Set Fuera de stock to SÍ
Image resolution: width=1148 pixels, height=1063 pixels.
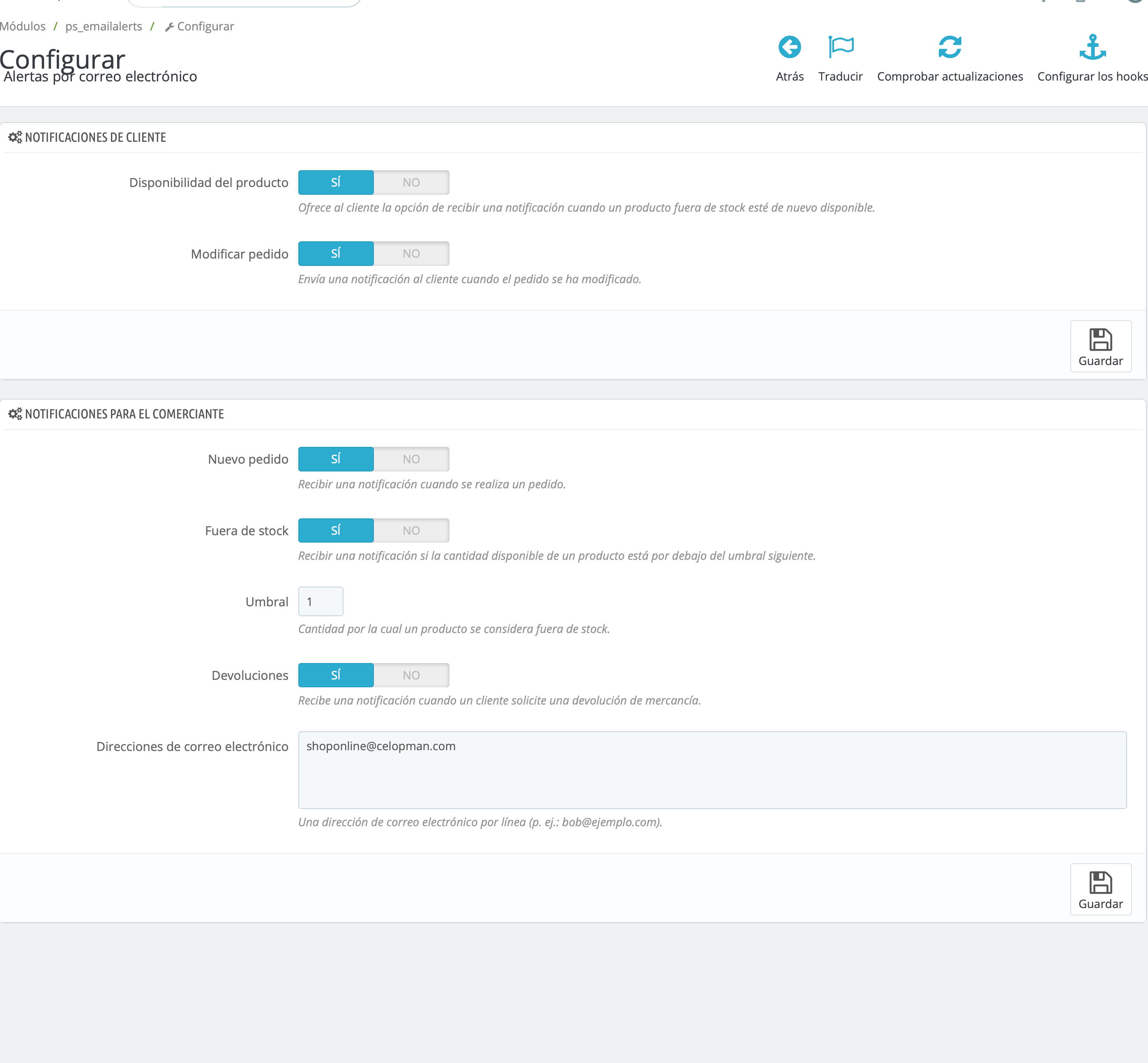click(x=336, y=530)
